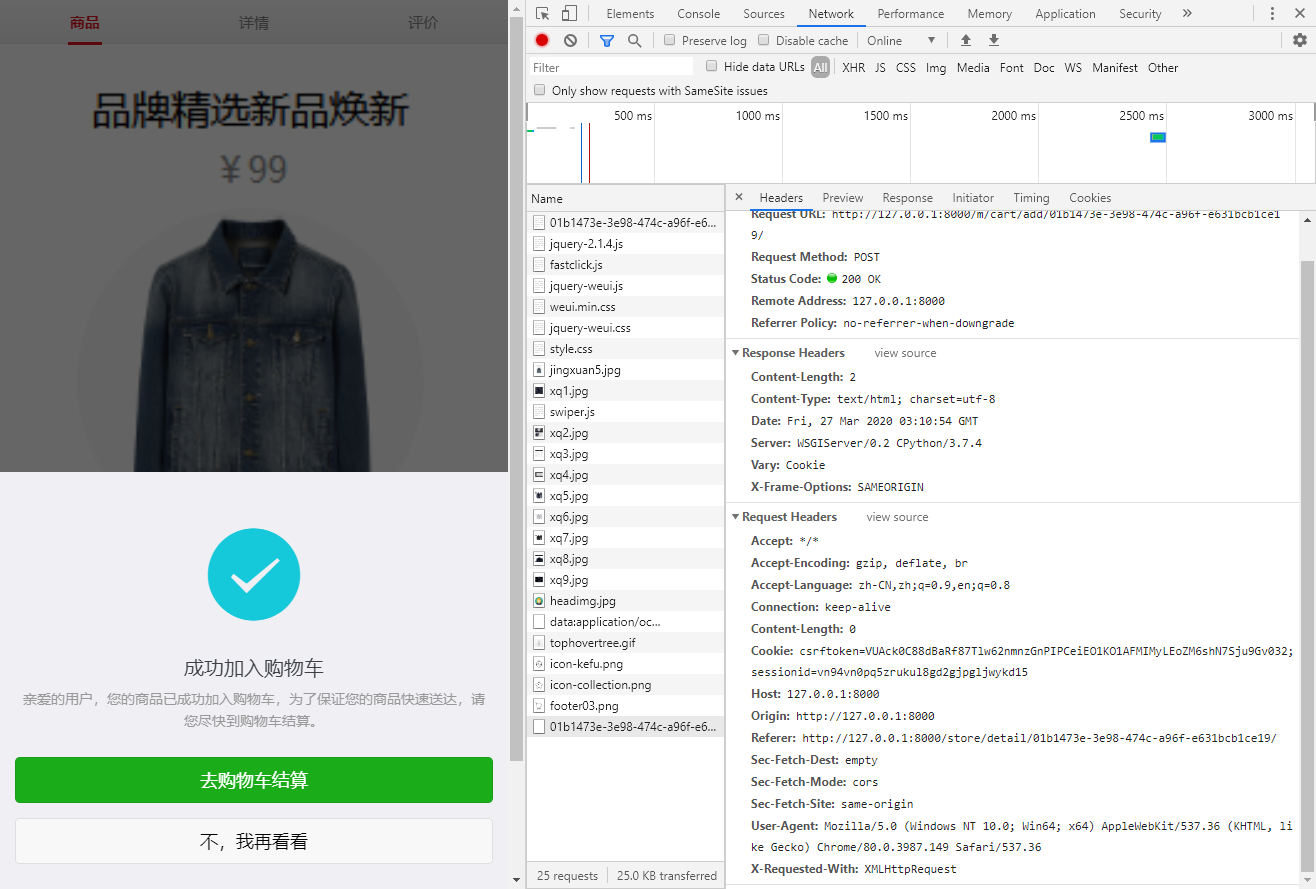Viewport: 1316px width, 889px height.
Task: Show the Cookies tab of request
Action: click(x=1090, y=198)
